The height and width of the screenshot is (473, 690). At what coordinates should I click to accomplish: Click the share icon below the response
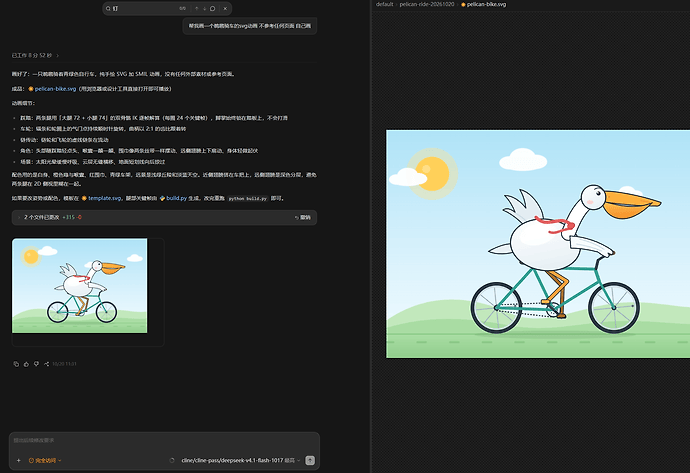(x=47, y=364)
